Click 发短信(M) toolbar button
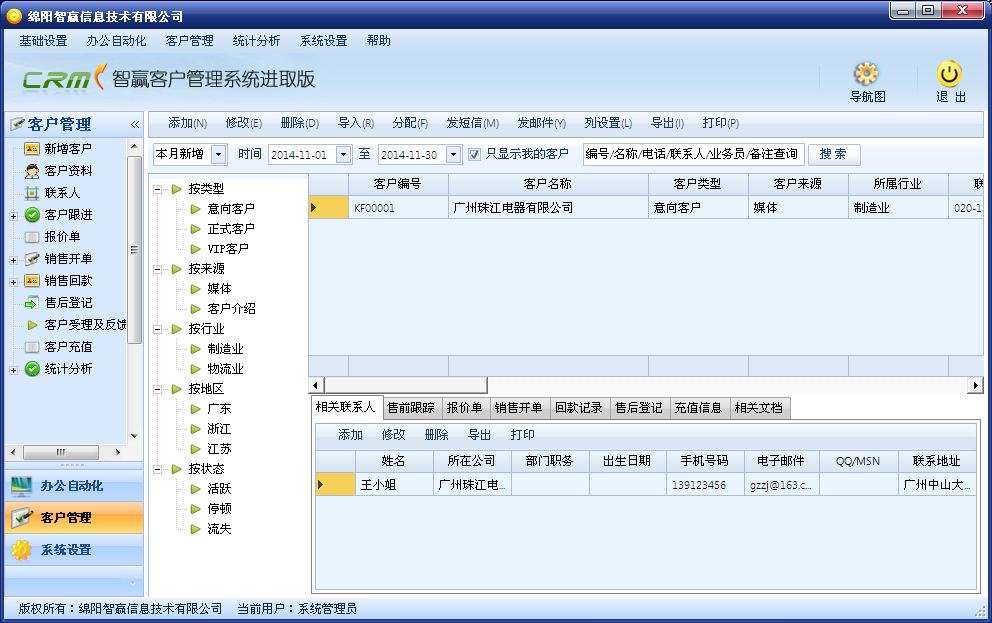Screen dimensions: 992x623 [473, 123]
